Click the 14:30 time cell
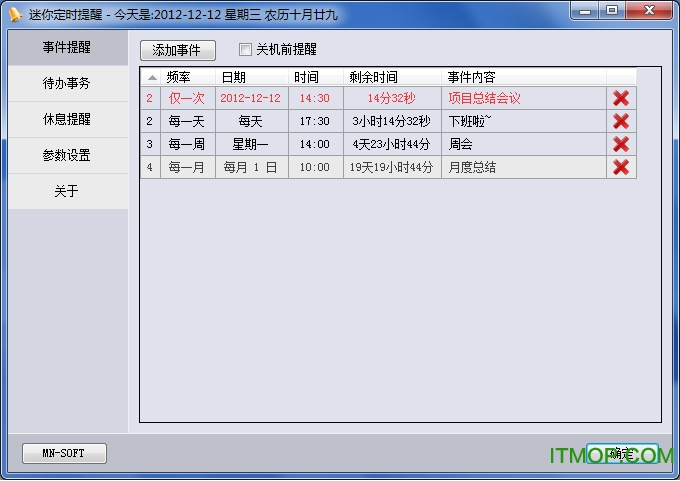 (316, 98)
